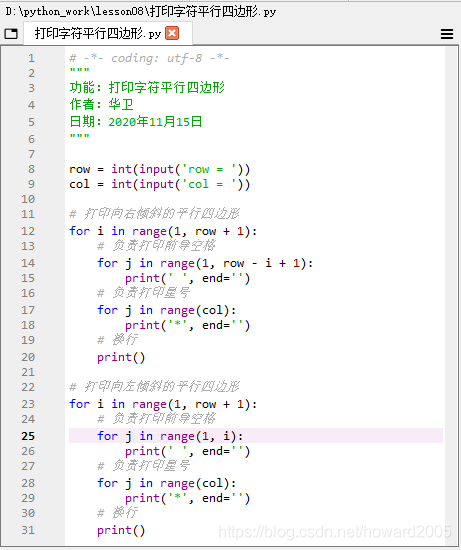Viewport: 461px width, 550px height.
Task: Click the 作者：华卫 docstring line
Action: 101,104
